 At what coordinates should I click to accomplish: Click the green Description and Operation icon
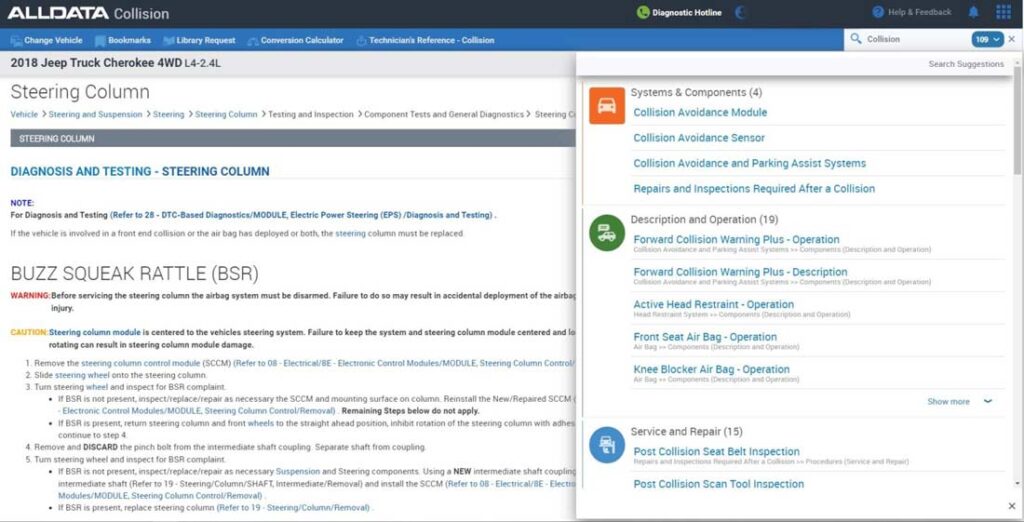[607, 233]
